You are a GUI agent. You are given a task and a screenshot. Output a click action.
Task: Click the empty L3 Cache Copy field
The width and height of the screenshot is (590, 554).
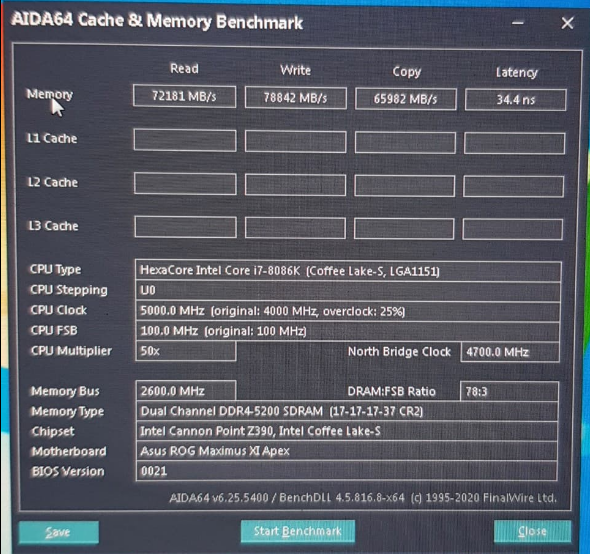404,228
